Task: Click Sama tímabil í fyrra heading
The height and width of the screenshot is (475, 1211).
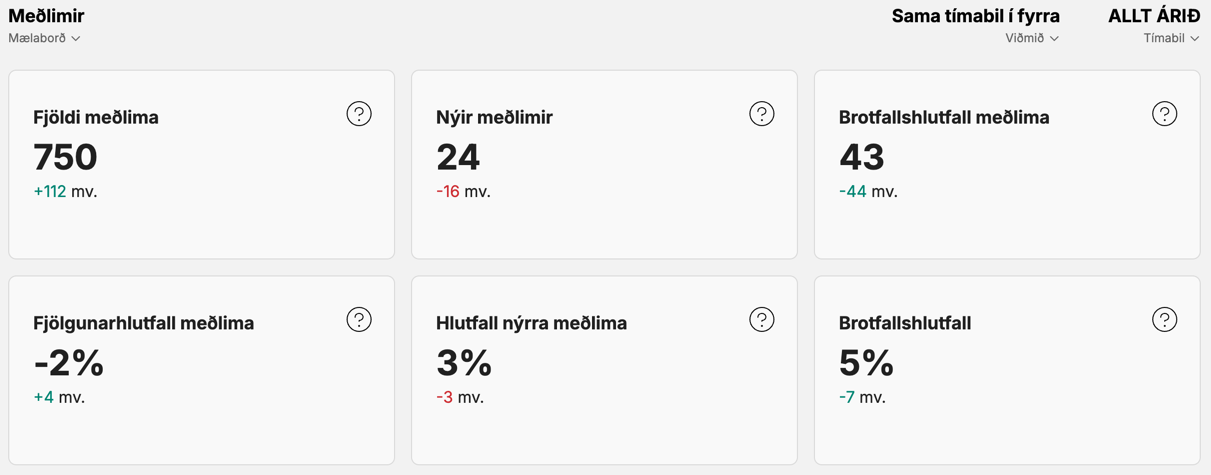Action: tap(975, 16)
